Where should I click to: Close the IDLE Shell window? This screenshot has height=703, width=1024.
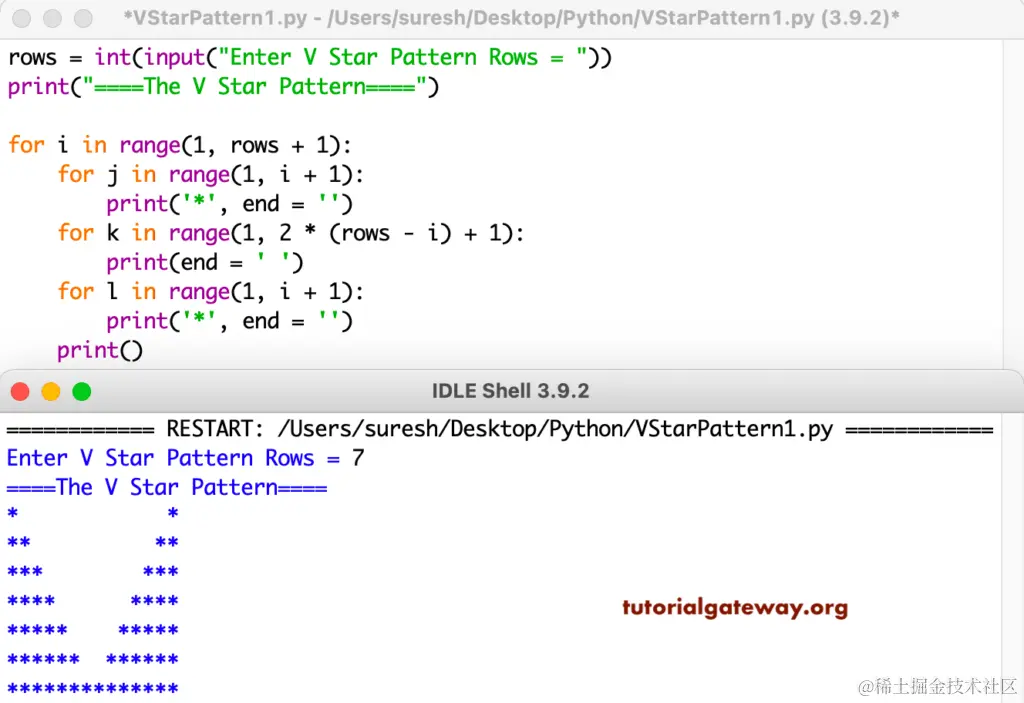tap(20, 391)
